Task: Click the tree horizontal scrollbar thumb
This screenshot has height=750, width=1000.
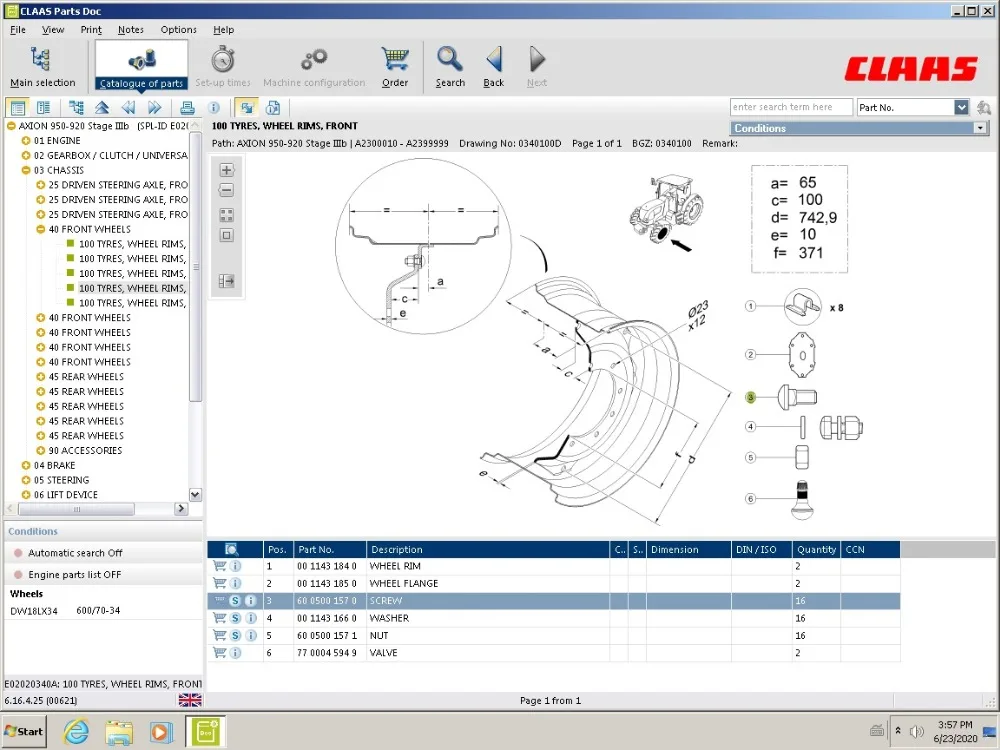Action: pos(77,509)
